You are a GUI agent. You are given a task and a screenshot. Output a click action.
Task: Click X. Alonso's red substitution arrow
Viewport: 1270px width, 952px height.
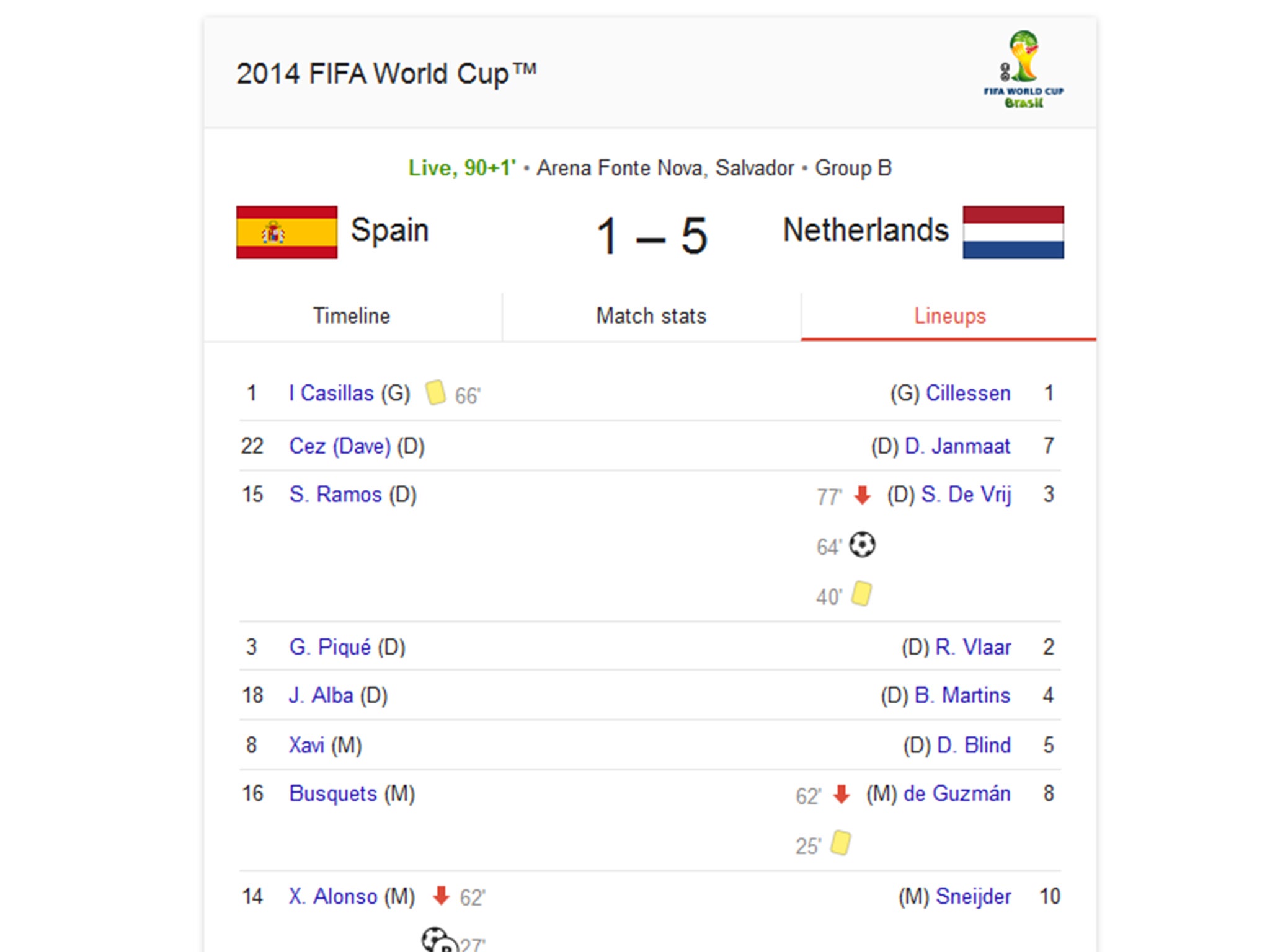click(x=441, y=896)
